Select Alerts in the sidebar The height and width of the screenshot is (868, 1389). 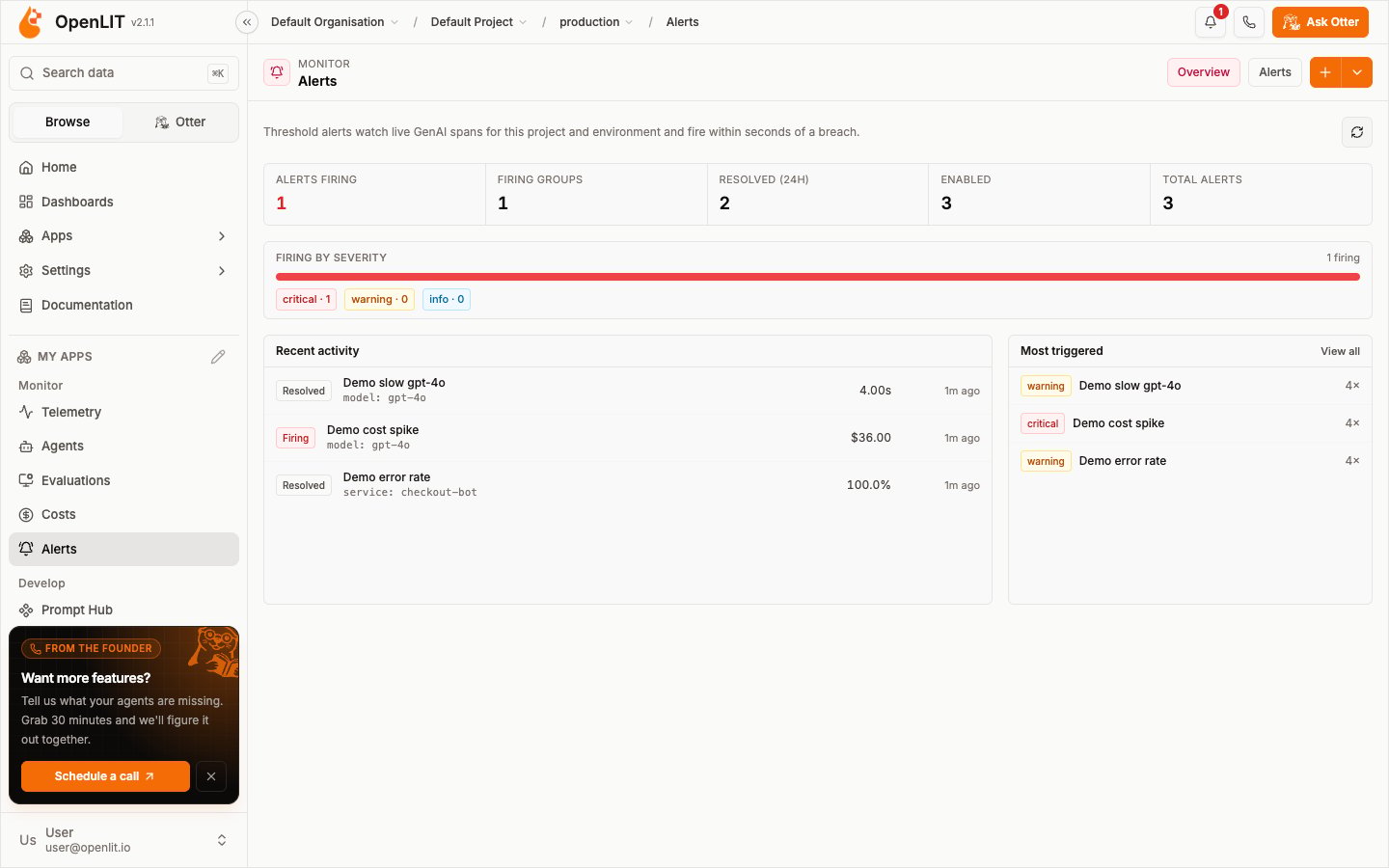point(123,550)
